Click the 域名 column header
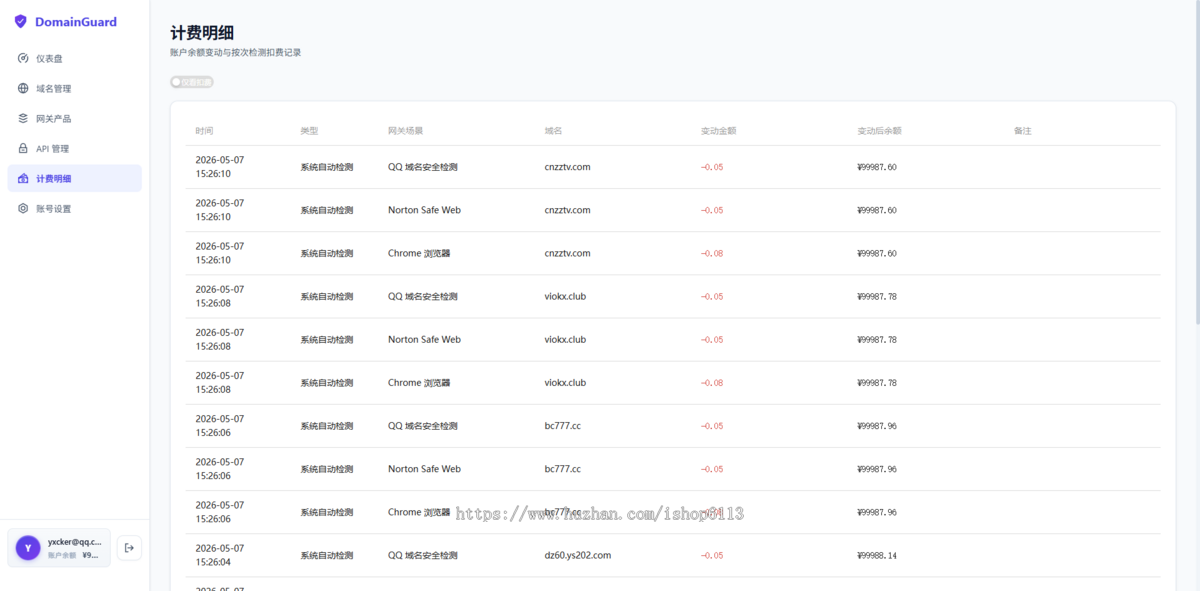Viewport: 1200px width, 591px height. click(553, 131)
